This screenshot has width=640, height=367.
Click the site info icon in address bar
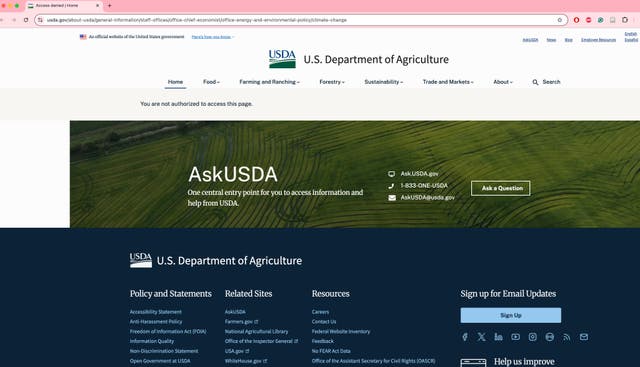pyautogui.click(x=40, y=20)
